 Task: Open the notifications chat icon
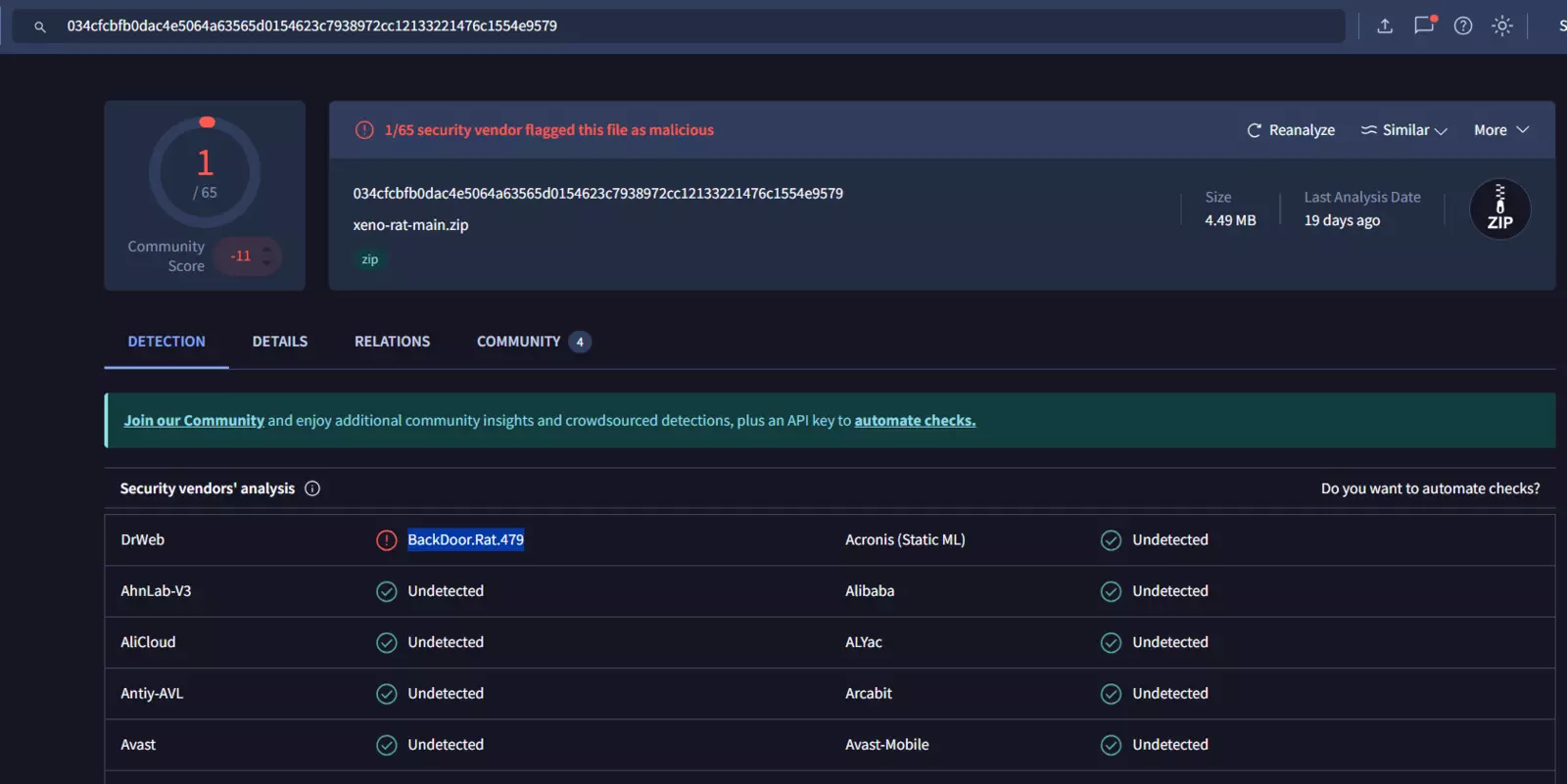[x=1424, y=25]
